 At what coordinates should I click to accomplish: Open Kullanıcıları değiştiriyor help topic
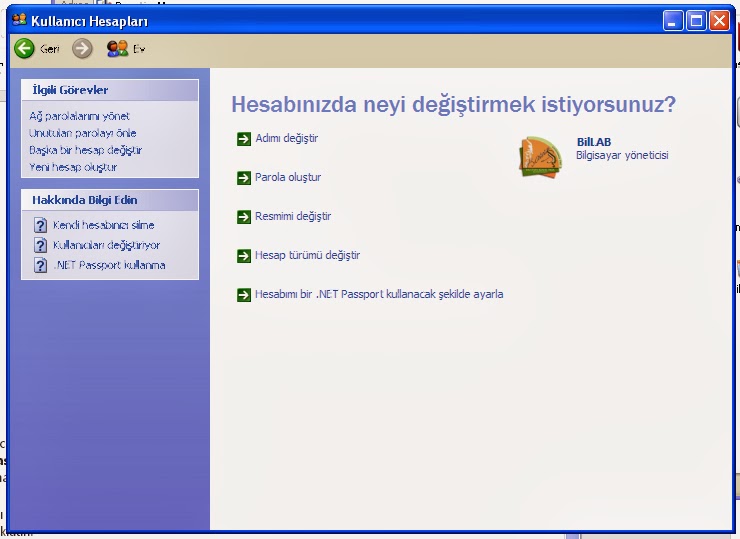tap(106, 245)
